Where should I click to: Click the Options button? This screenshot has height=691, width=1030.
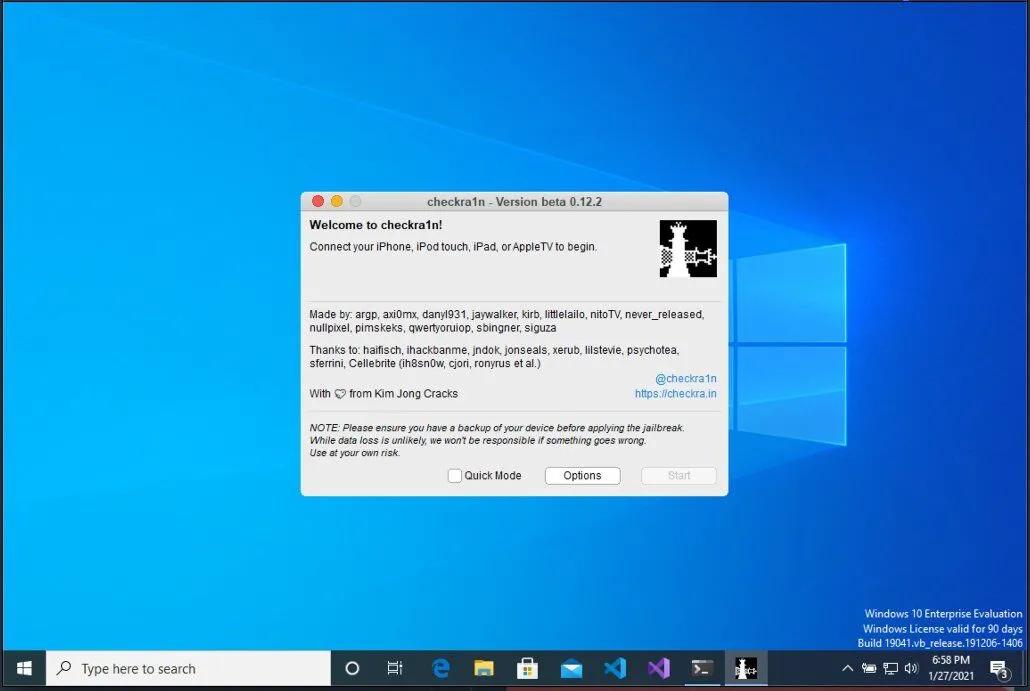[x=582, y=476]
